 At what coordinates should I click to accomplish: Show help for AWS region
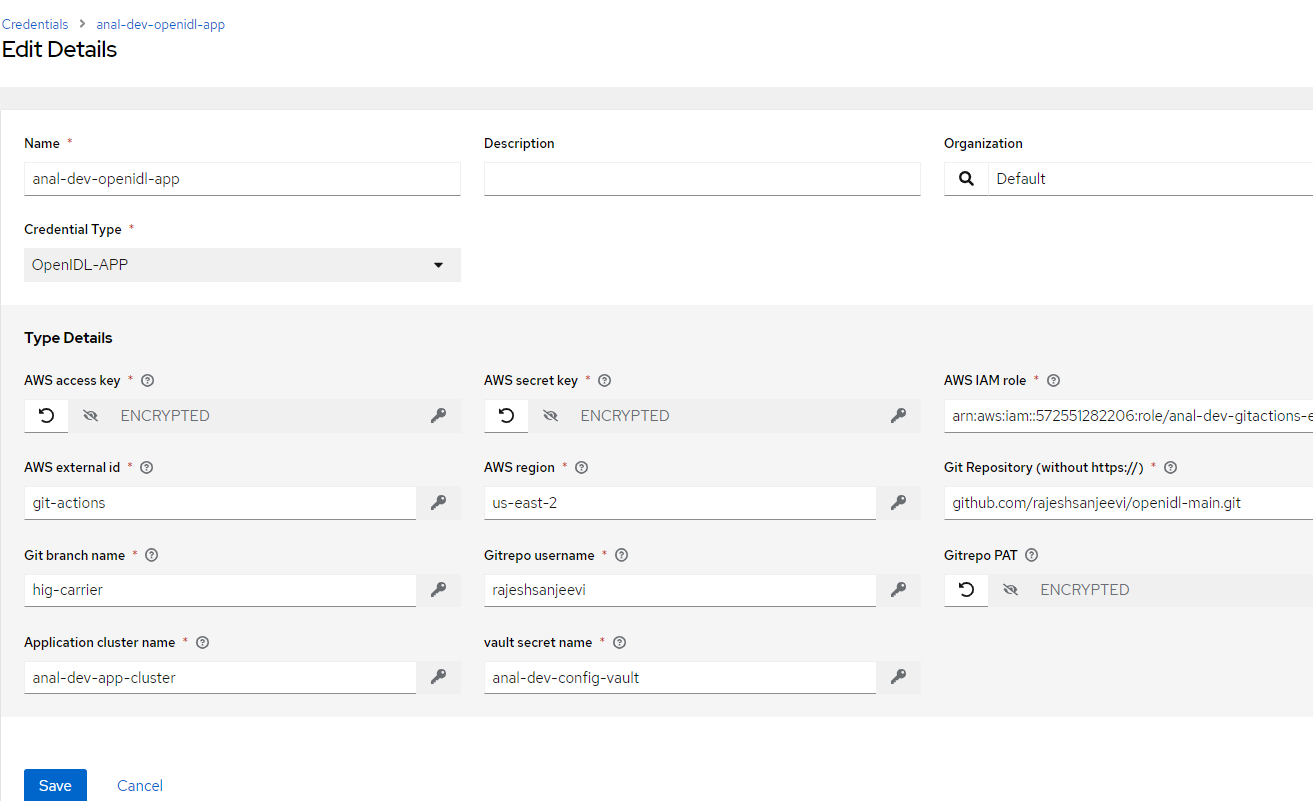click(x=582, y=468)
